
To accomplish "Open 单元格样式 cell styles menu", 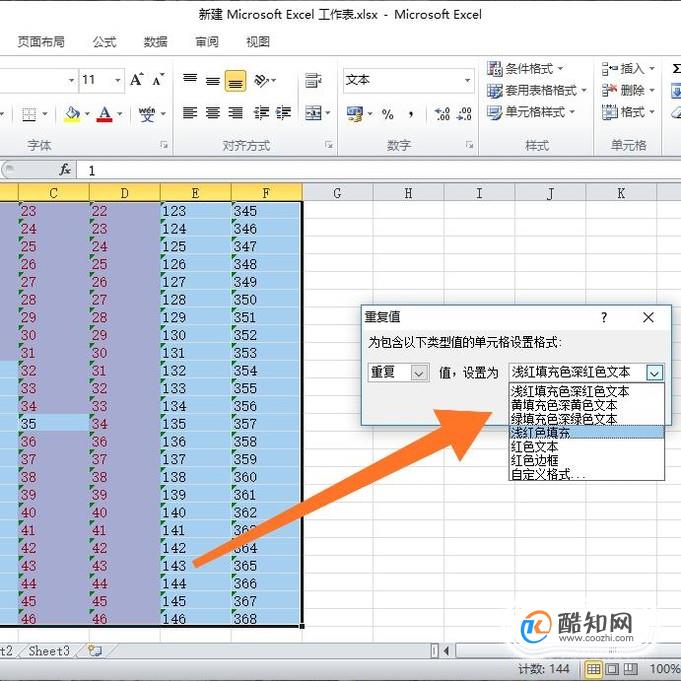I will coord(531,112).
